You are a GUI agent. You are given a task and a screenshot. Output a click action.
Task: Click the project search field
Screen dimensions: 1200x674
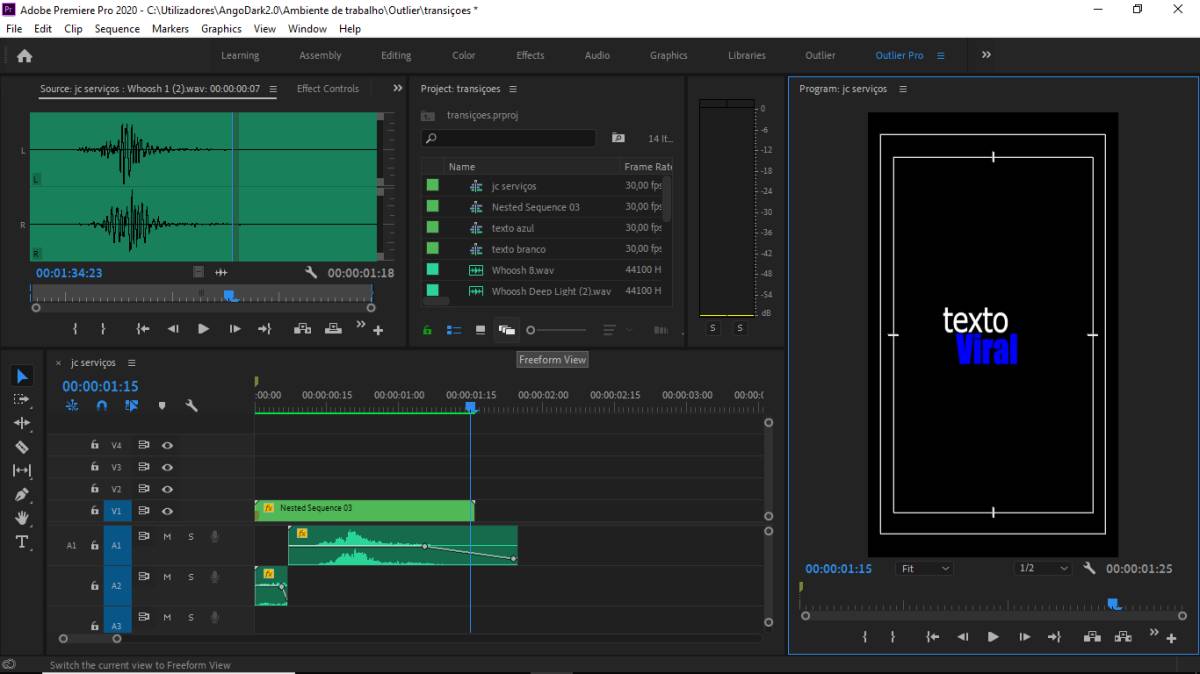pos(508,138)
